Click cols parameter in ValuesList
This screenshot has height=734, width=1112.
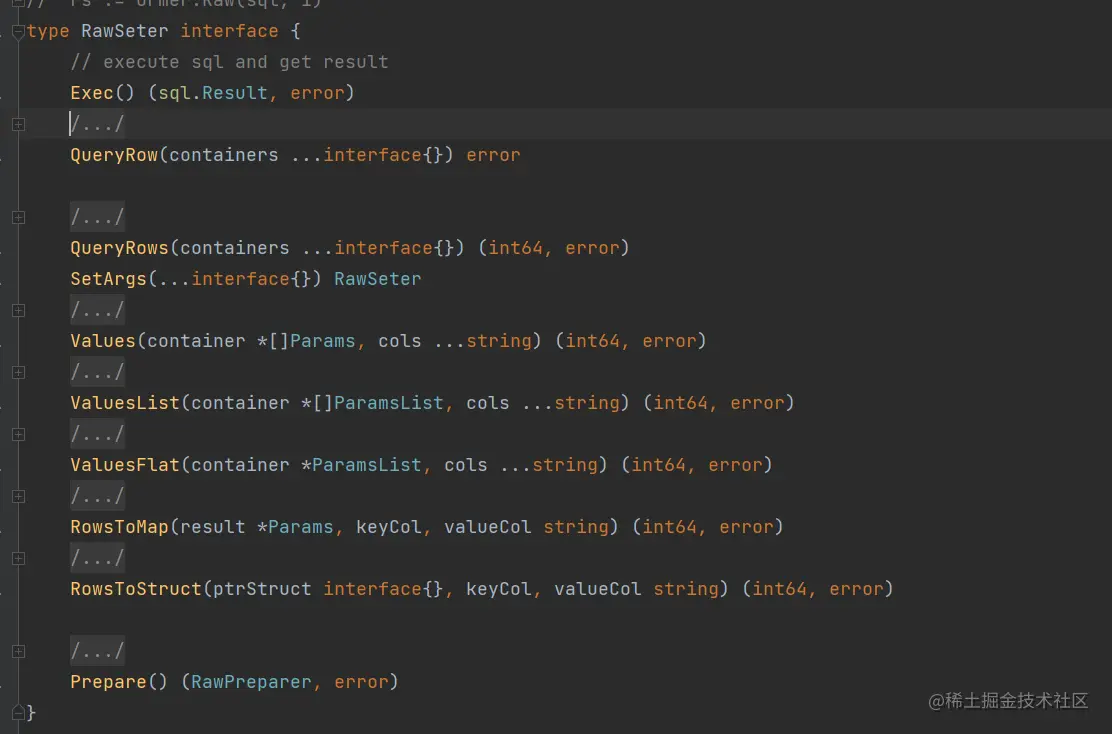(x=488, y=404)
